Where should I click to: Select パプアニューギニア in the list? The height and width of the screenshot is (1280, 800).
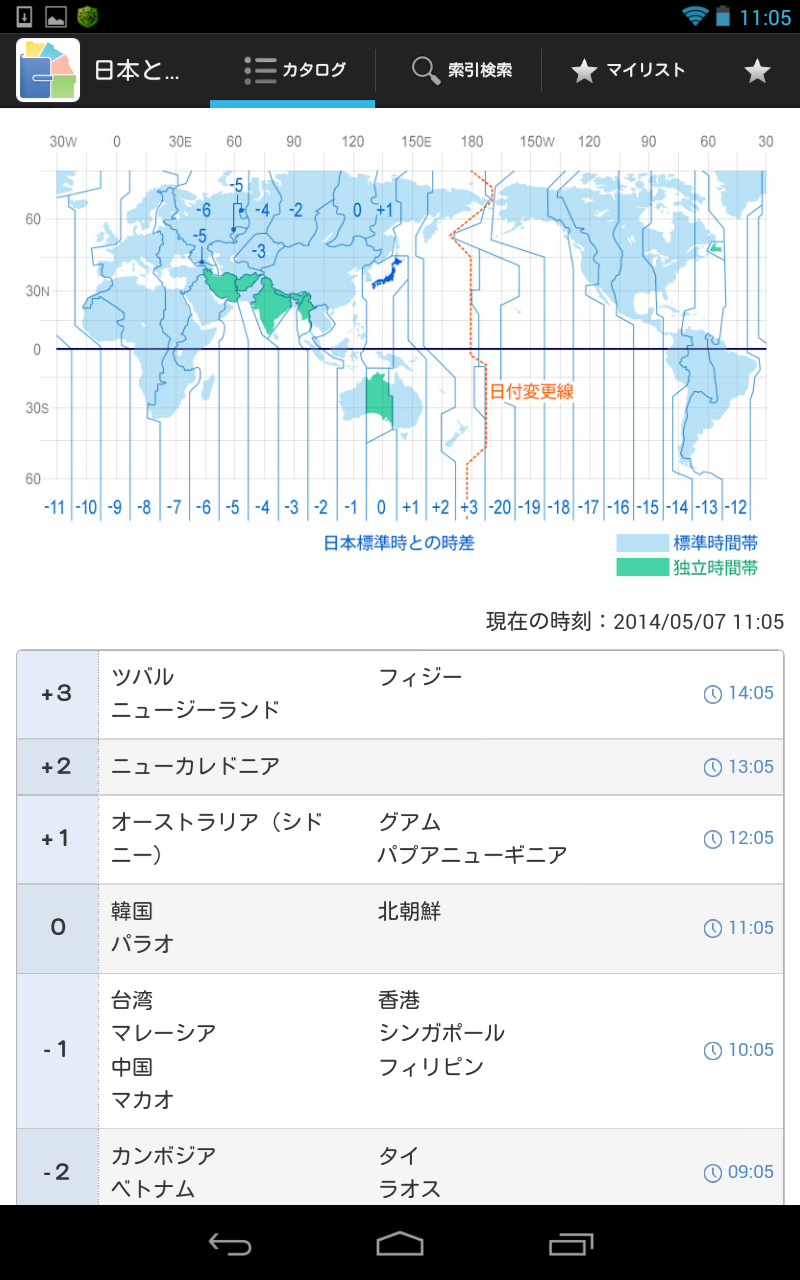coord(472,855)
